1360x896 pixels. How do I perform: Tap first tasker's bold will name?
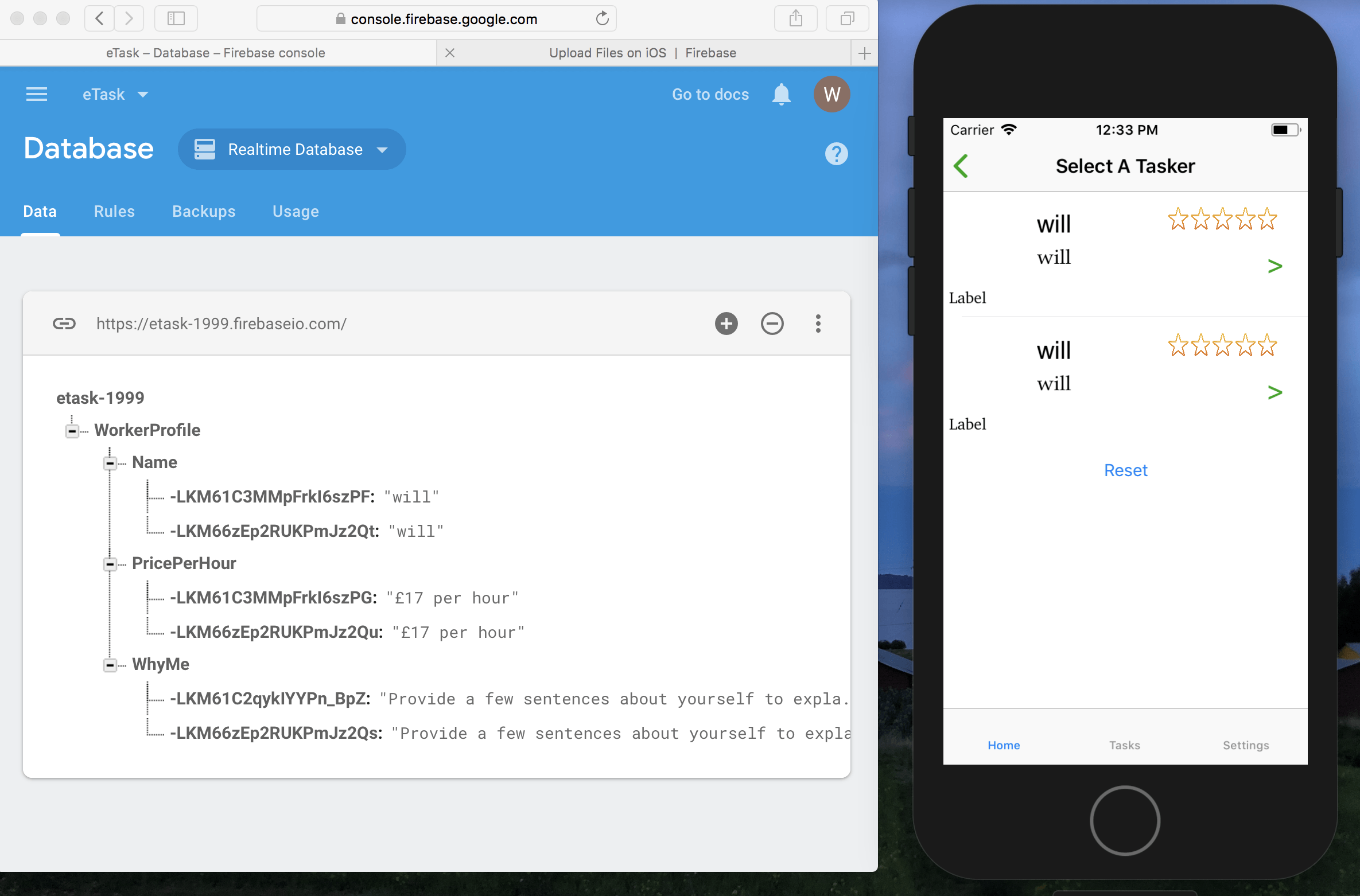pyautogui.click(x=1054, y=224)
